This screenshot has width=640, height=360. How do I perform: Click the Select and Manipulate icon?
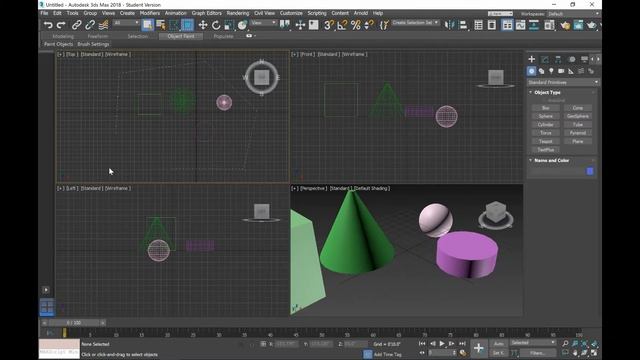(300, 25)
